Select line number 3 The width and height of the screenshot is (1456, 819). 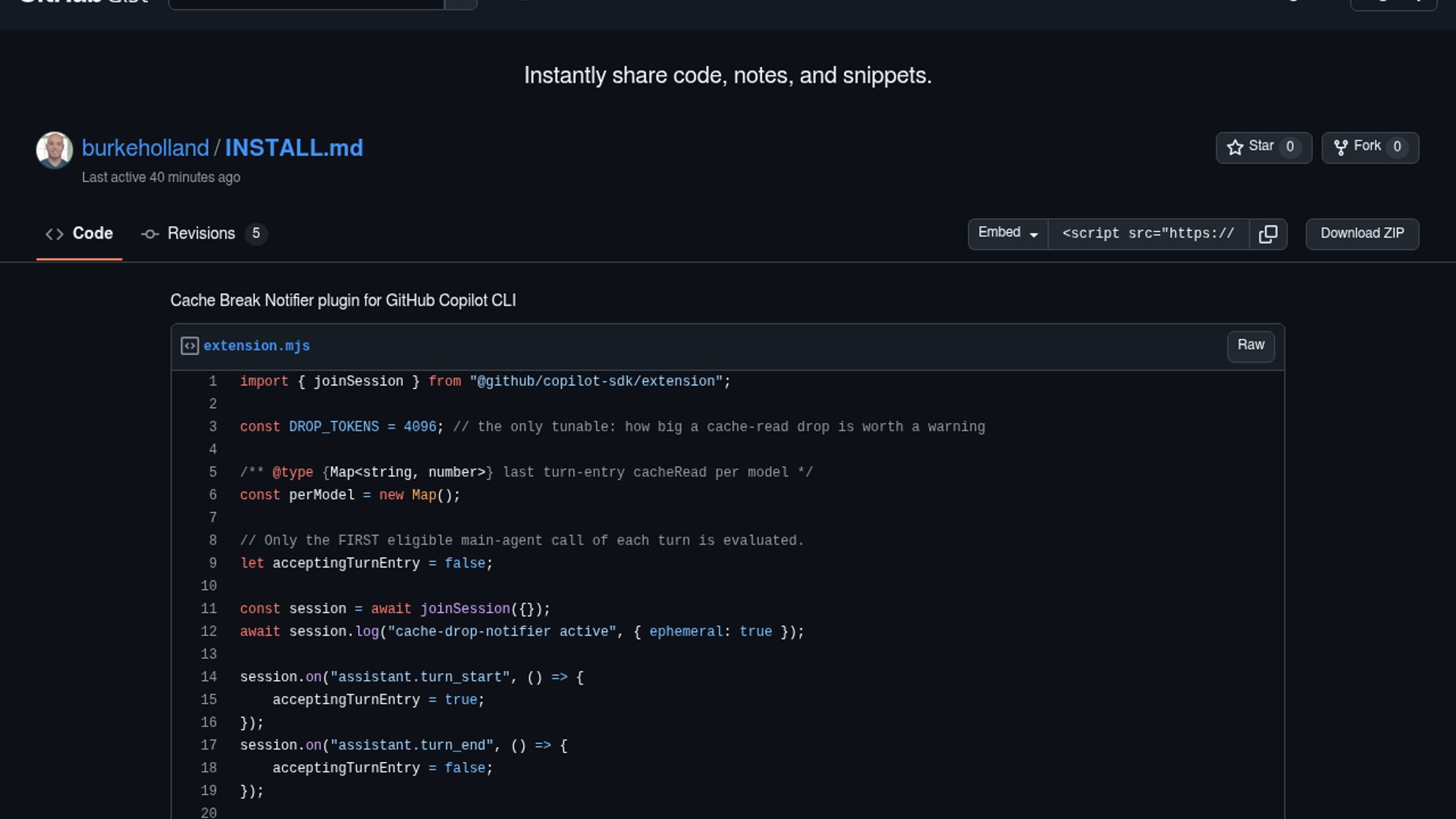click(213, 427)
